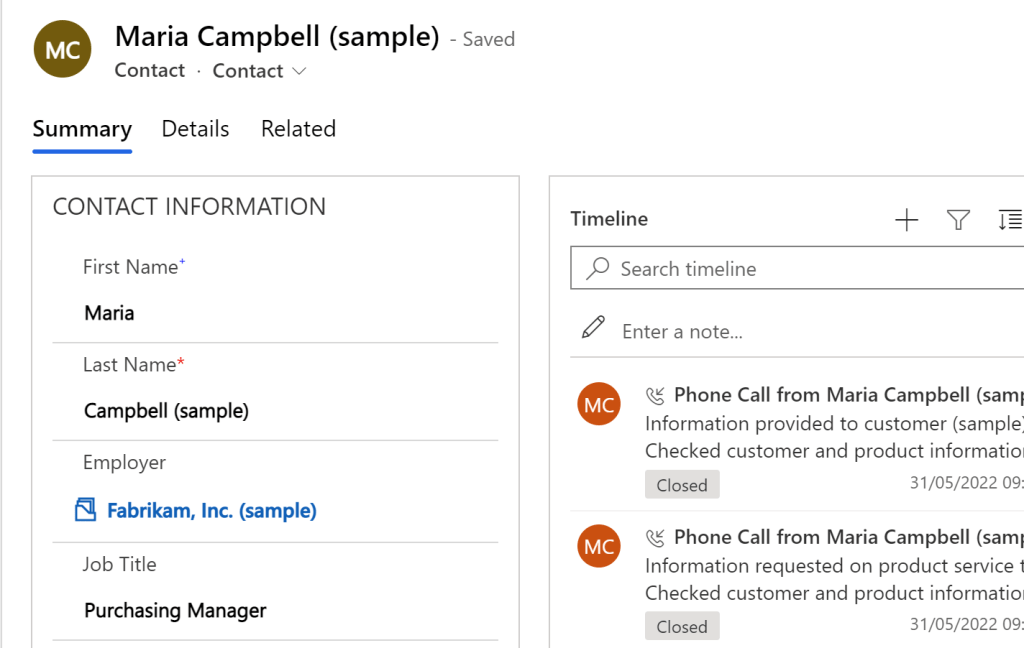The height and width of the screenshot is (648, 1024).
Task: Click the pencil icon beside Enter a note
Action: (x=593, y=328)
